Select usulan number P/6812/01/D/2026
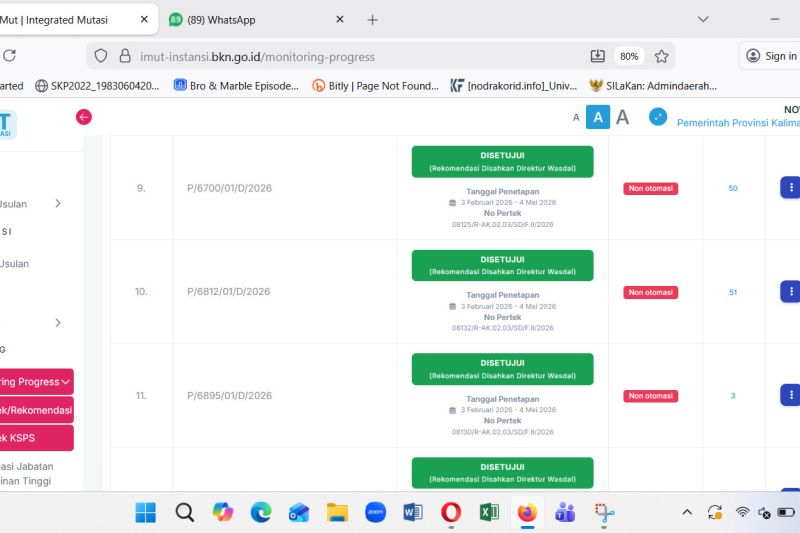 [229, 292]
